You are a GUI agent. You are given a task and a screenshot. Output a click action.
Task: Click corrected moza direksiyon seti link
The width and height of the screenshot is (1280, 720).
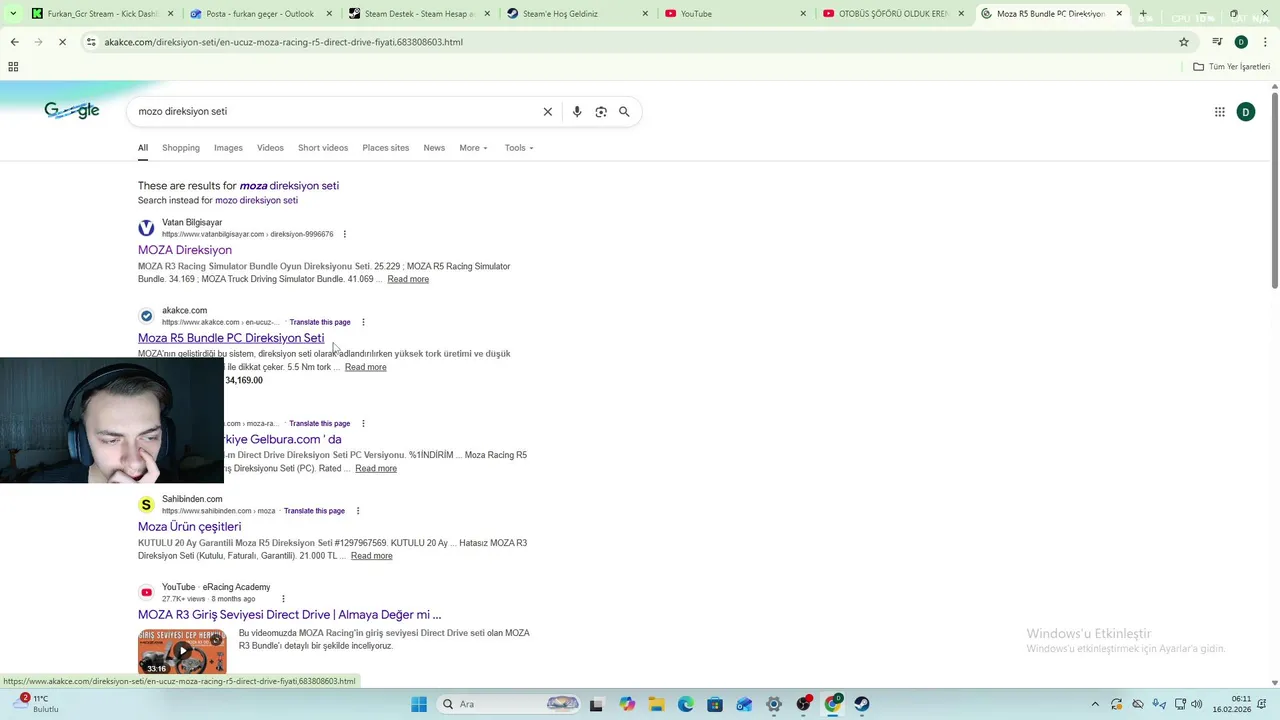[289, 186]
